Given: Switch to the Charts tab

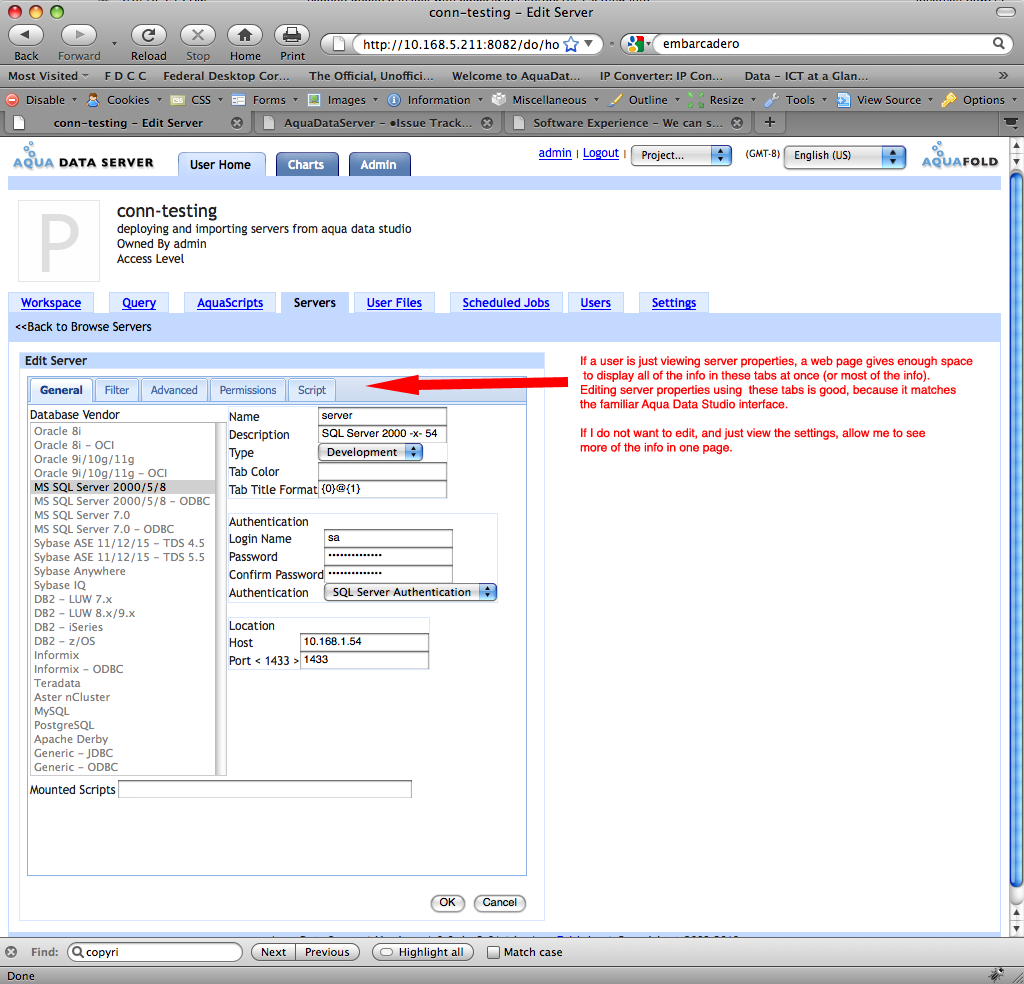Looking at the screenshot, I should pyautogui.click(x=306, y=165).
